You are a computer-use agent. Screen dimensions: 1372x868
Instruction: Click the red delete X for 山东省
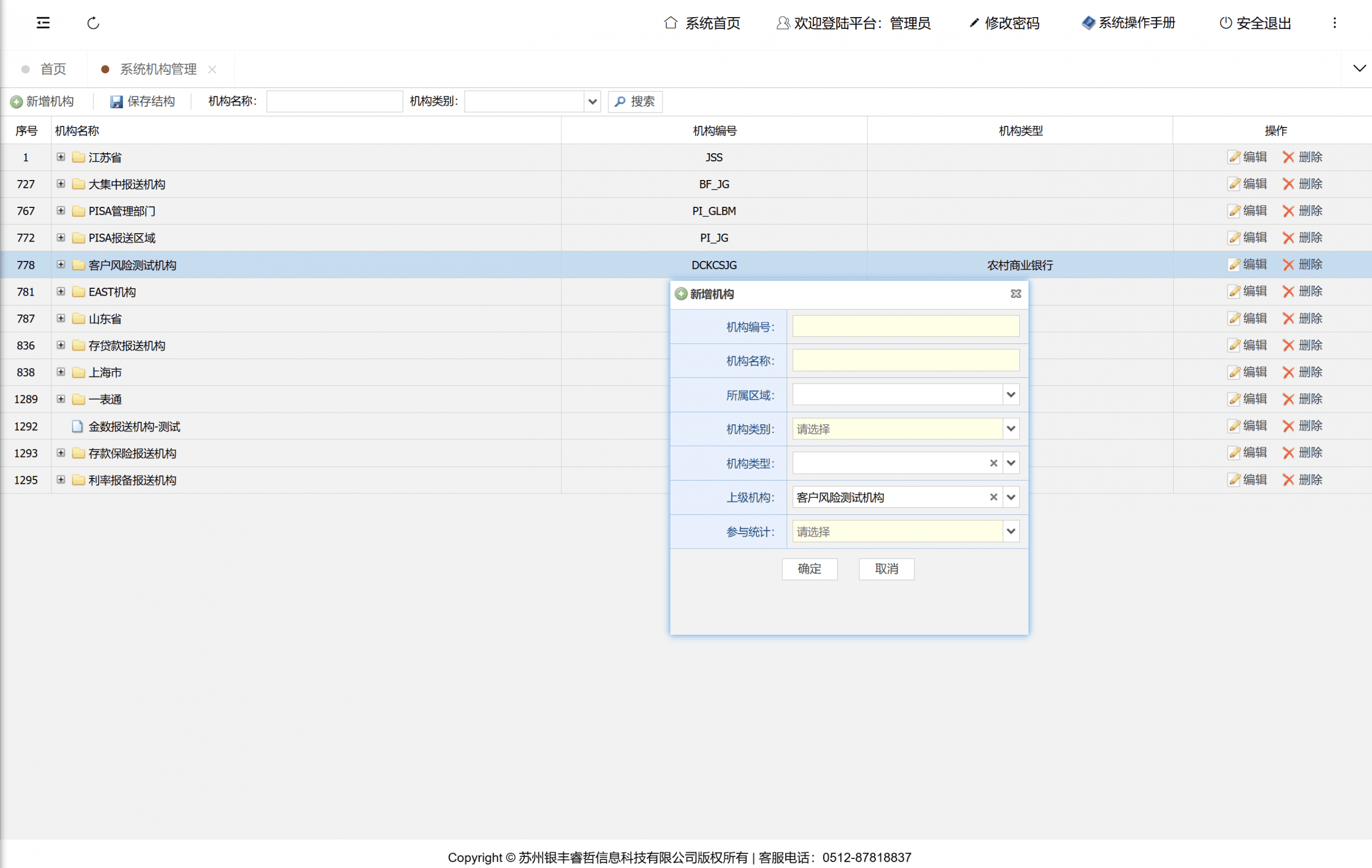pos(1288,318)
